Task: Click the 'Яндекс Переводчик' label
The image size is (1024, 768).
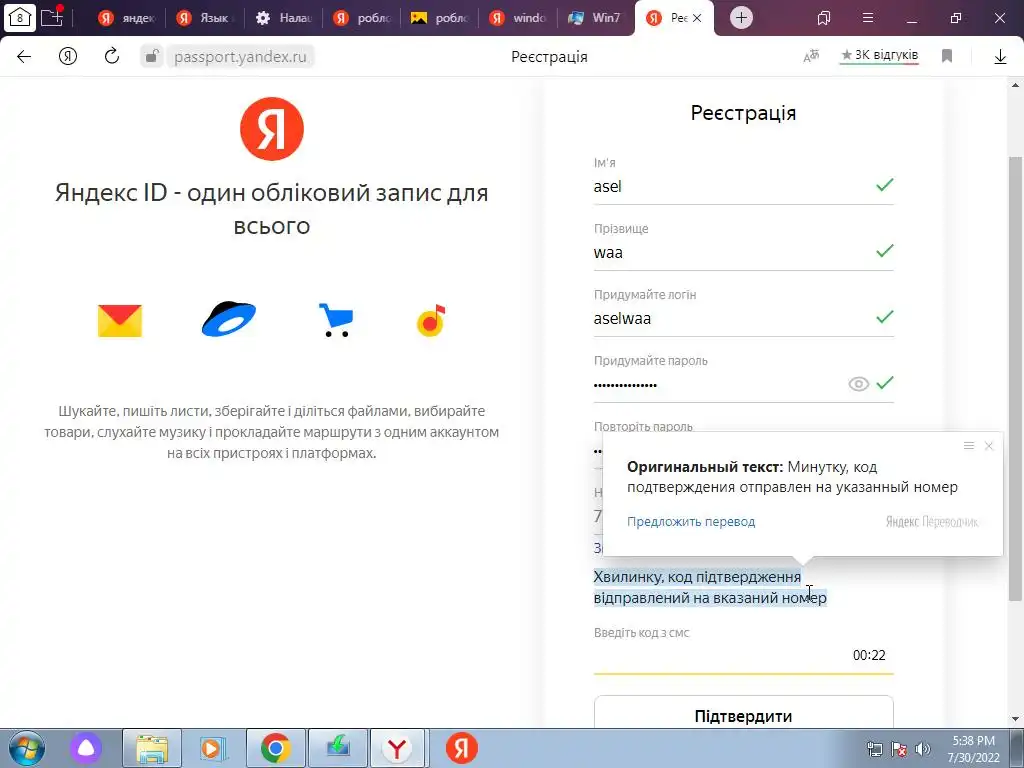Action: [x=932, y=522]
